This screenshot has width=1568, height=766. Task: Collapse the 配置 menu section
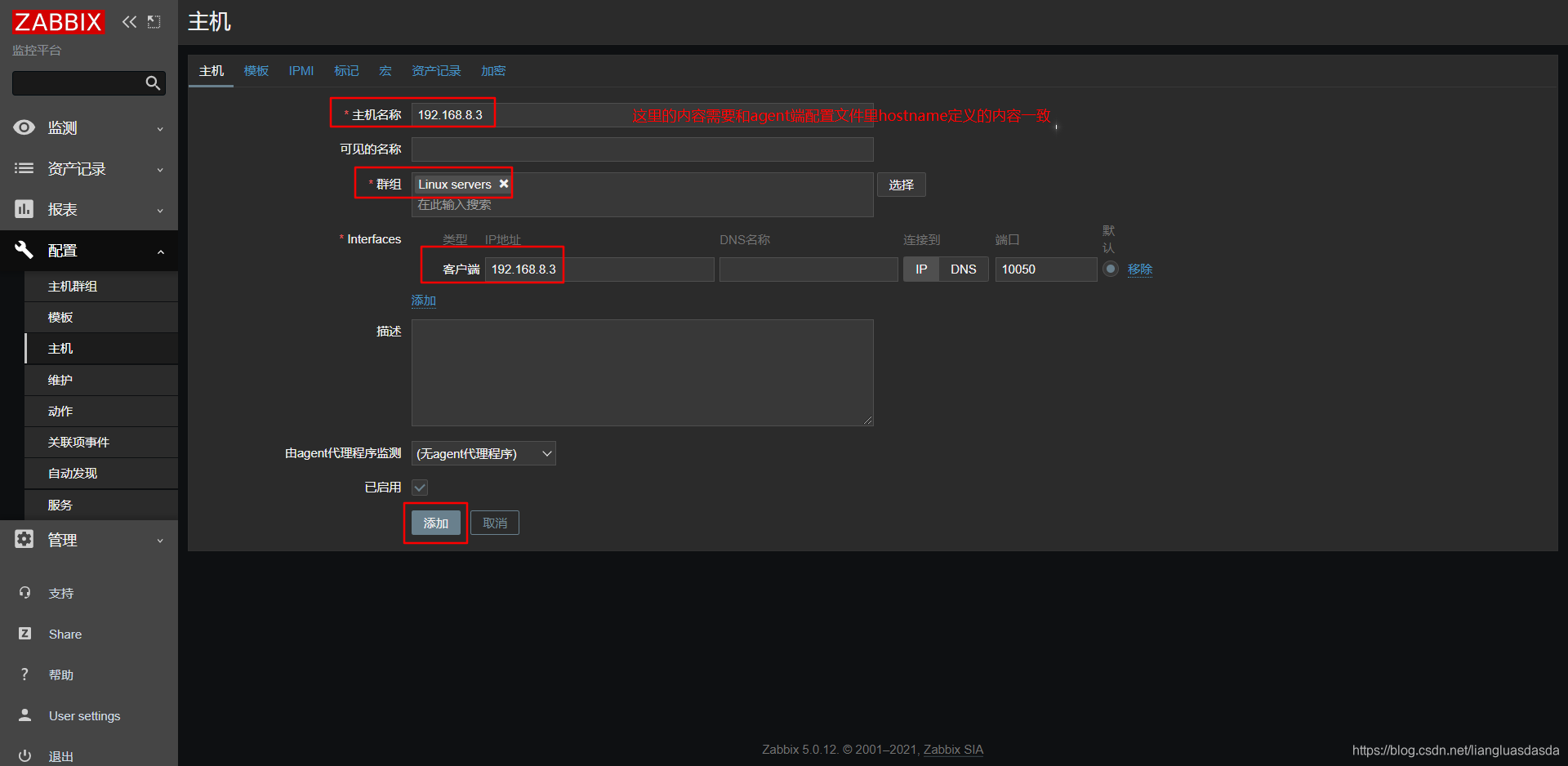point(160,252)
